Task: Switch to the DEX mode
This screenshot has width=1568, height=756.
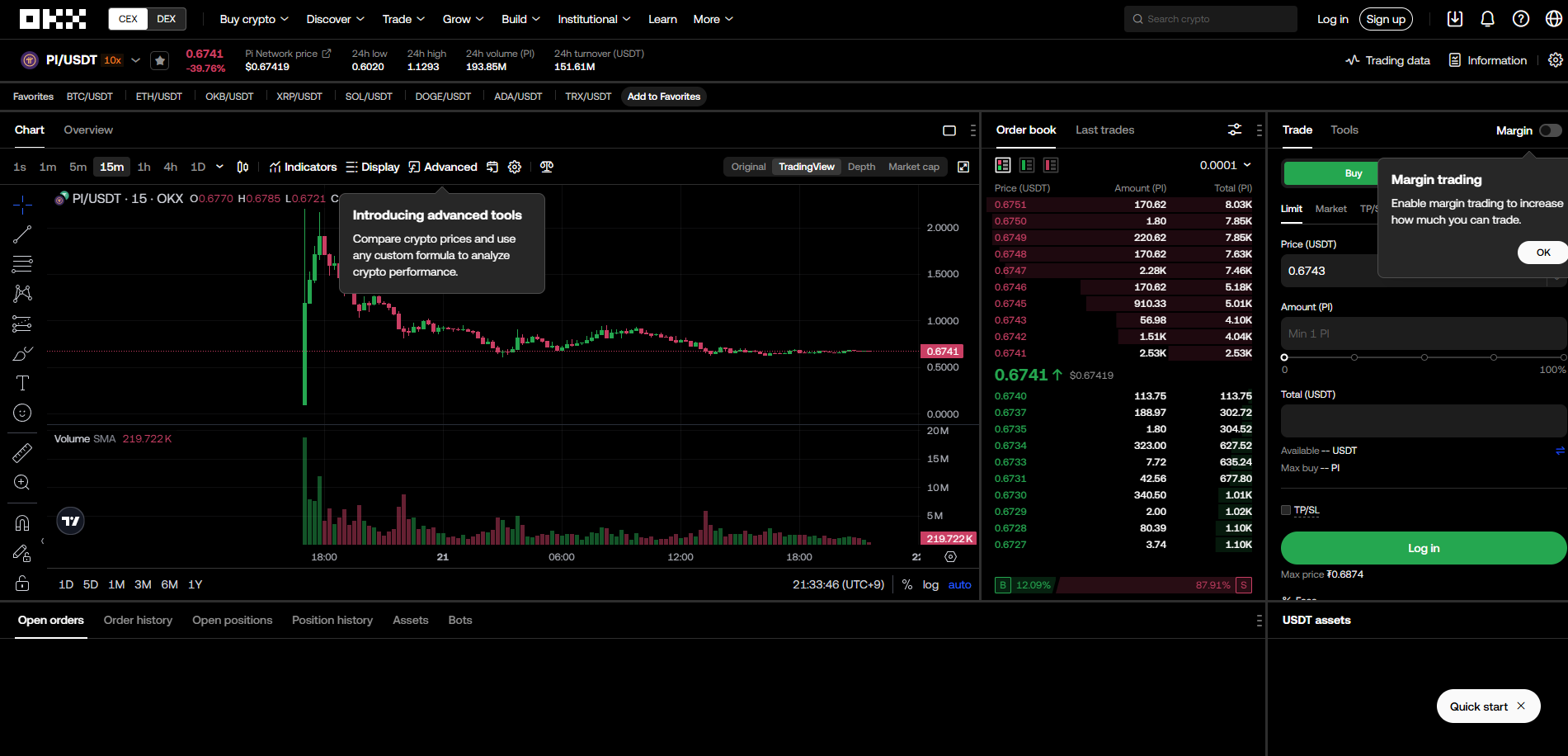Action: 167,19
